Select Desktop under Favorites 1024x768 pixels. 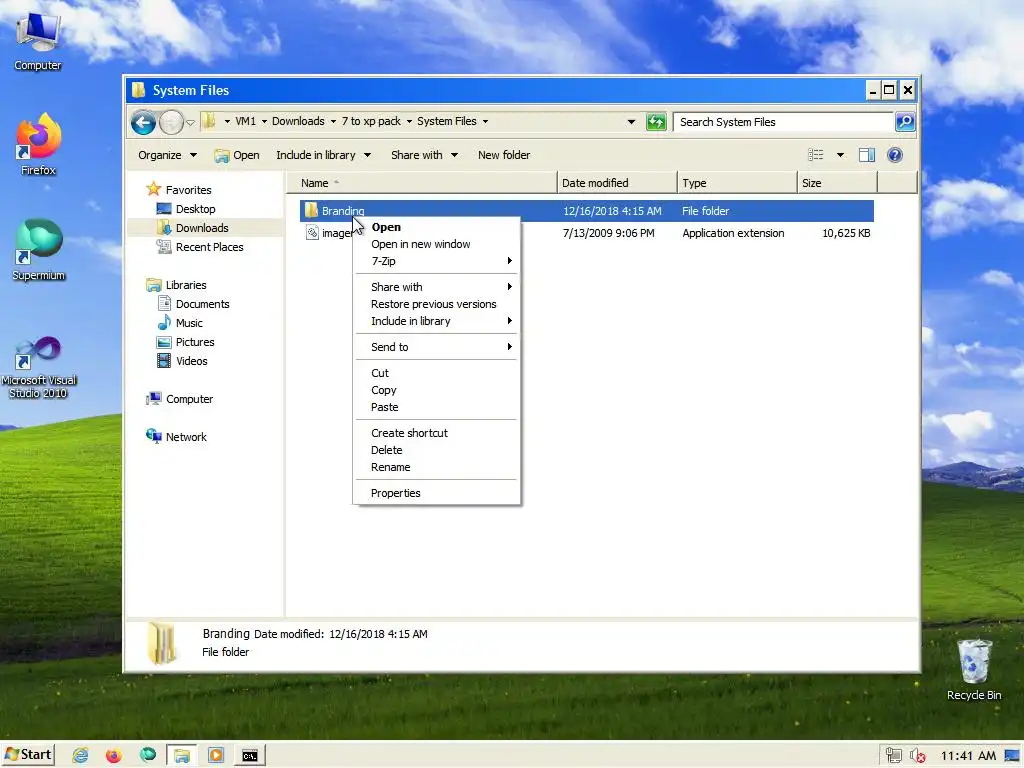point(195,209)
